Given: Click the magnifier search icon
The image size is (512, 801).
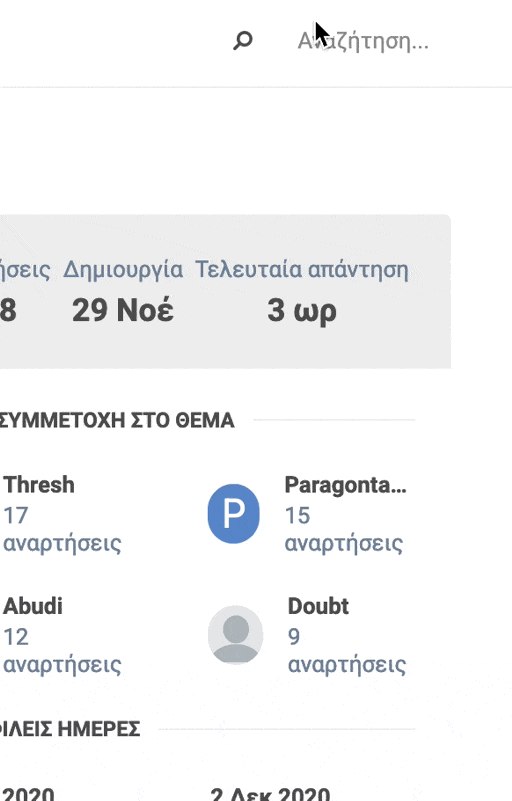Looking at the screenshot, I should 243,41.
